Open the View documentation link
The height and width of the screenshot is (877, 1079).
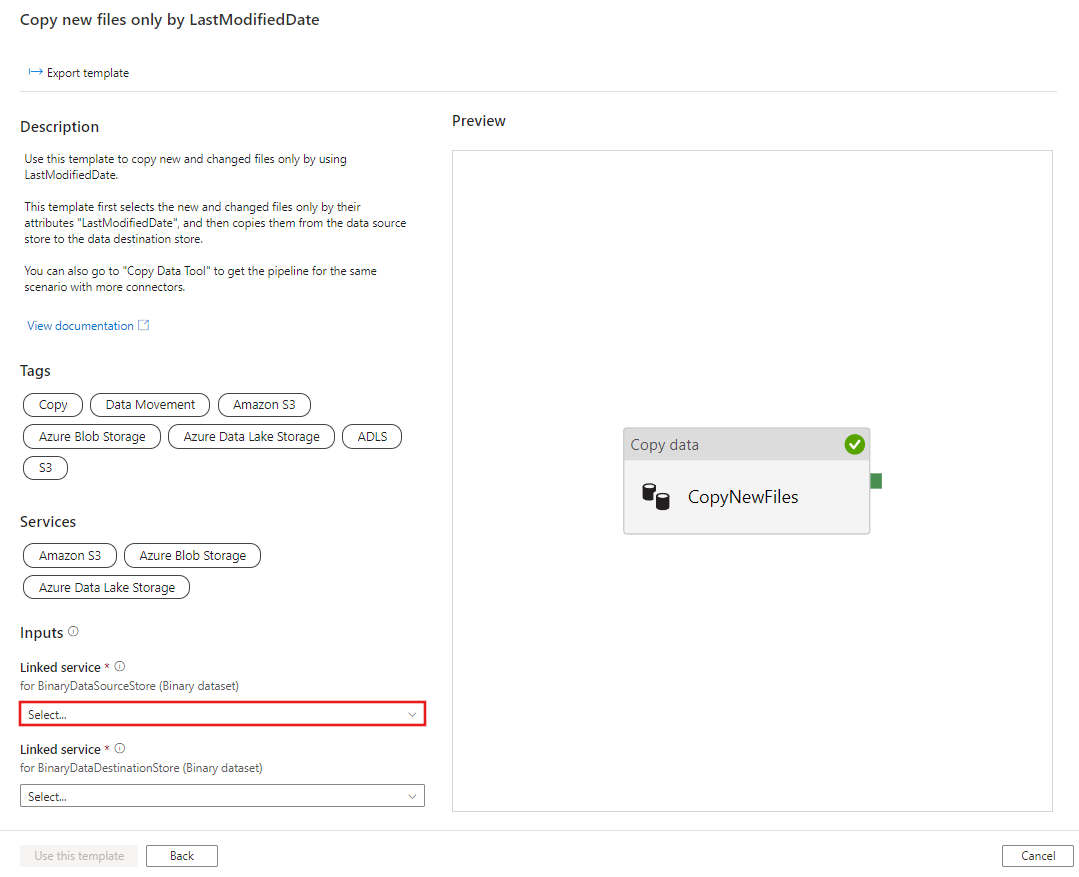[x=80, y=326]
